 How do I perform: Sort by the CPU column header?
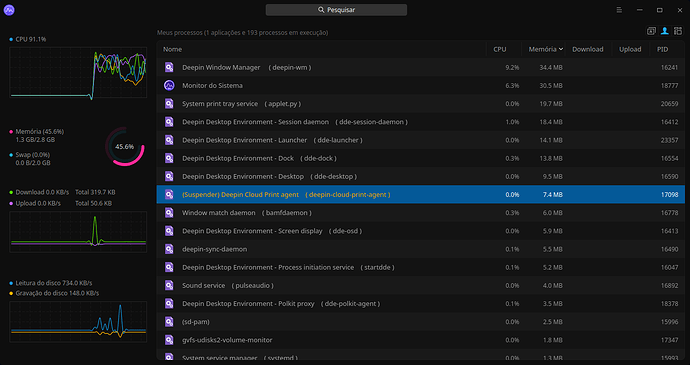pos(504,49)
